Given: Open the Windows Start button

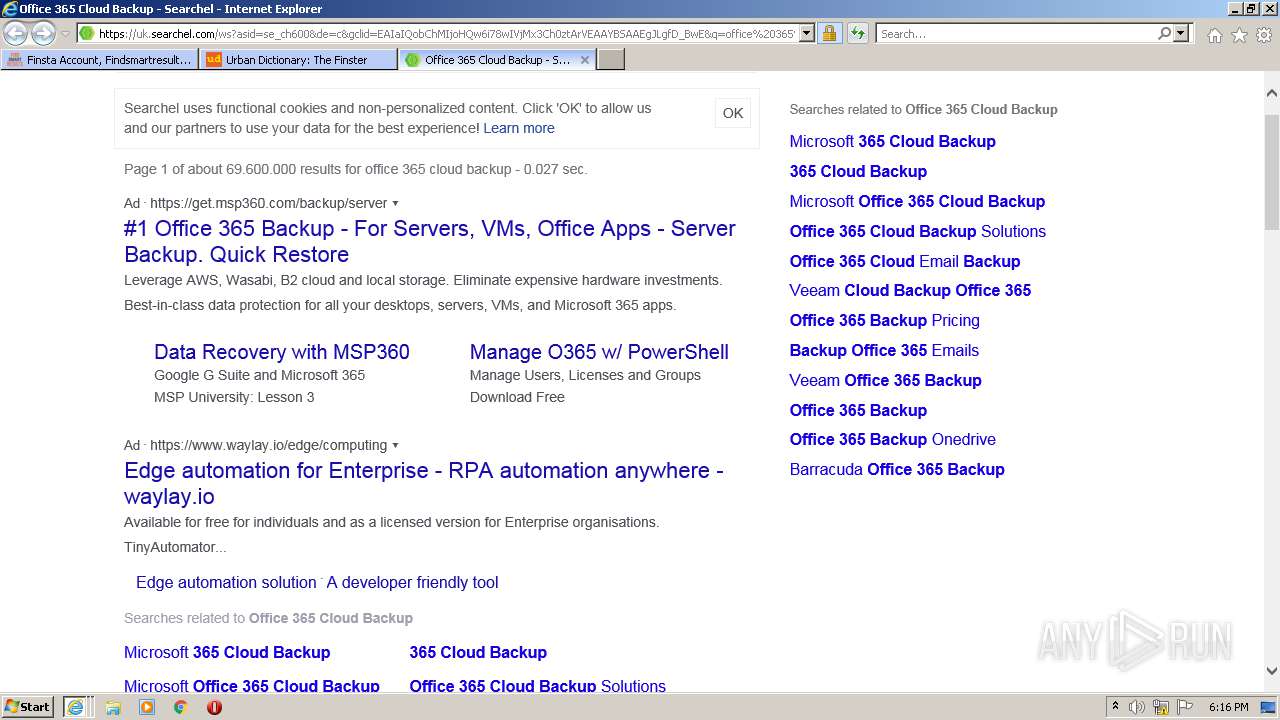Looking at the screenshot, I should tap(28, 707).
